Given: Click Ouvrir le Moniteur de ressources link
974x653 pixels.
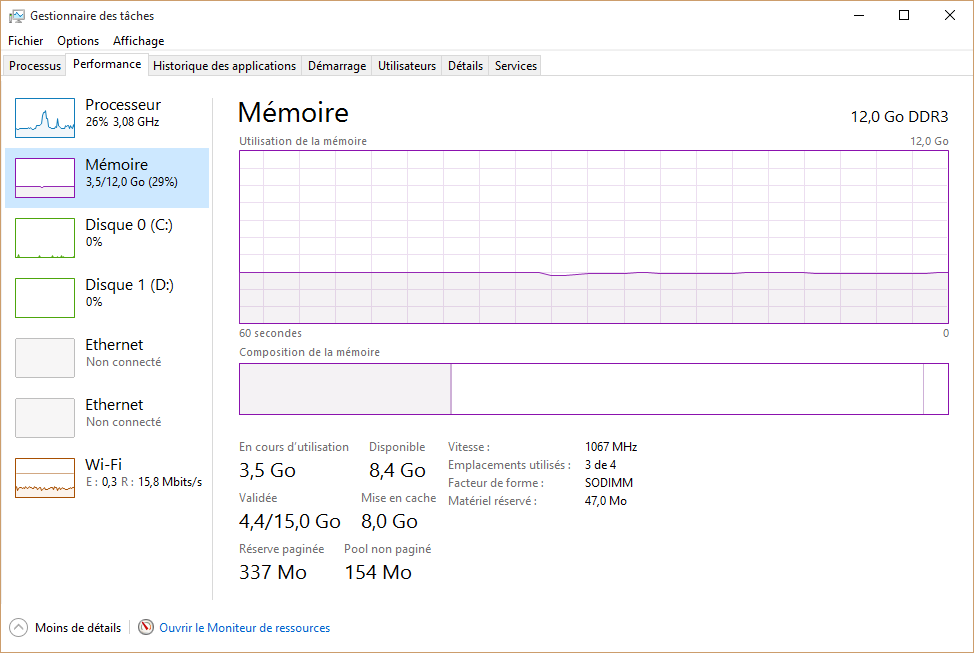Looking at the screenshot, I should 244,628.
